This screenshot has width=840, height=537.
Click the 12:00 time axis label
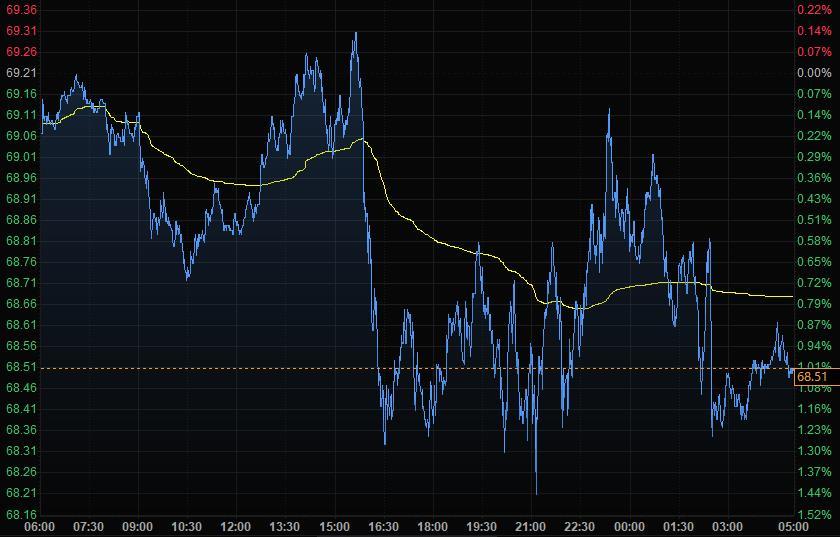click(235, 527)
